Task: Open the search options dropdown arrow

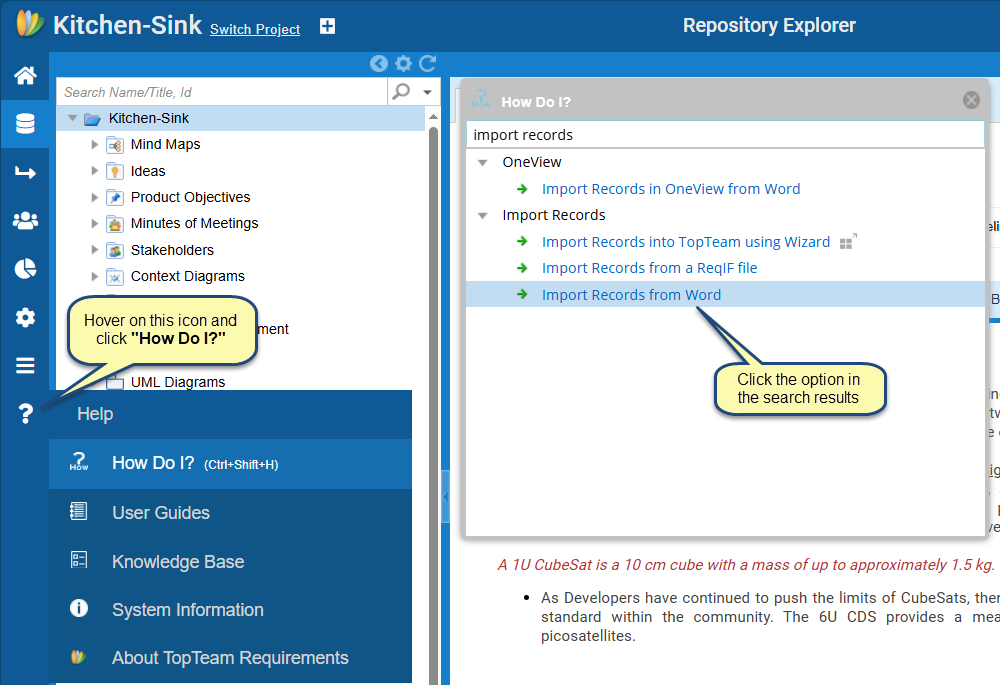Action: 427,92
